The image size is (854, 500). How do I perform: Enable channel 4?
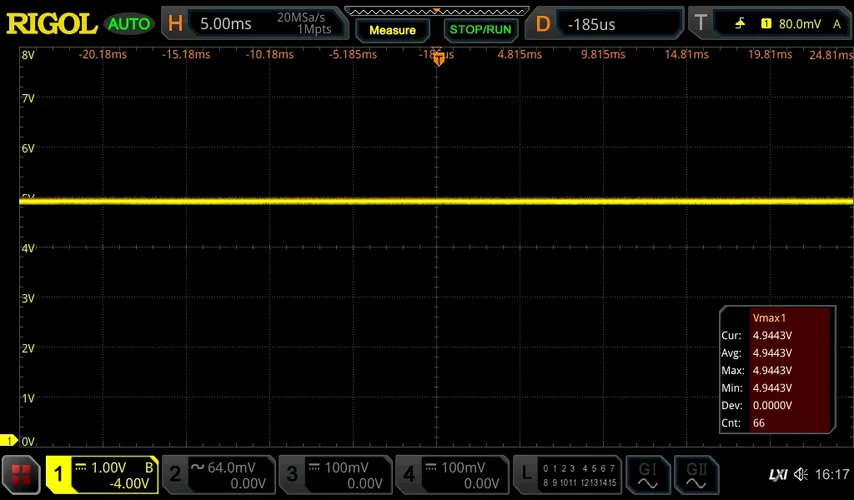(409, 474)
